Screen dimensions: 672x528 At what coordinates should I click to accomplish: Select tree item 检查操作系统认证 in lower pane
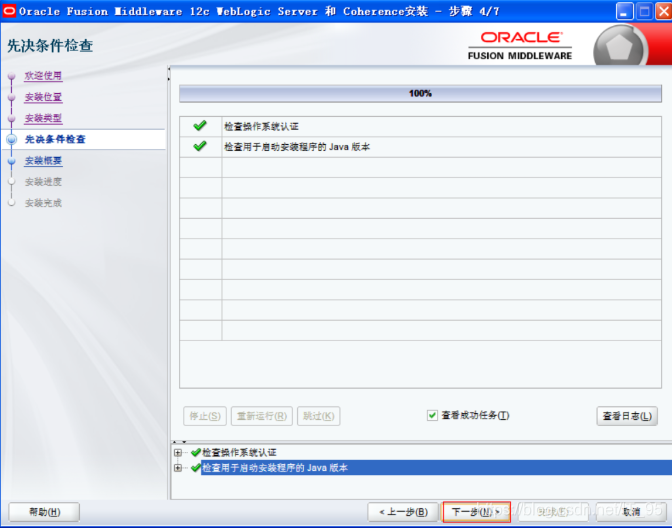pos(239,453)
